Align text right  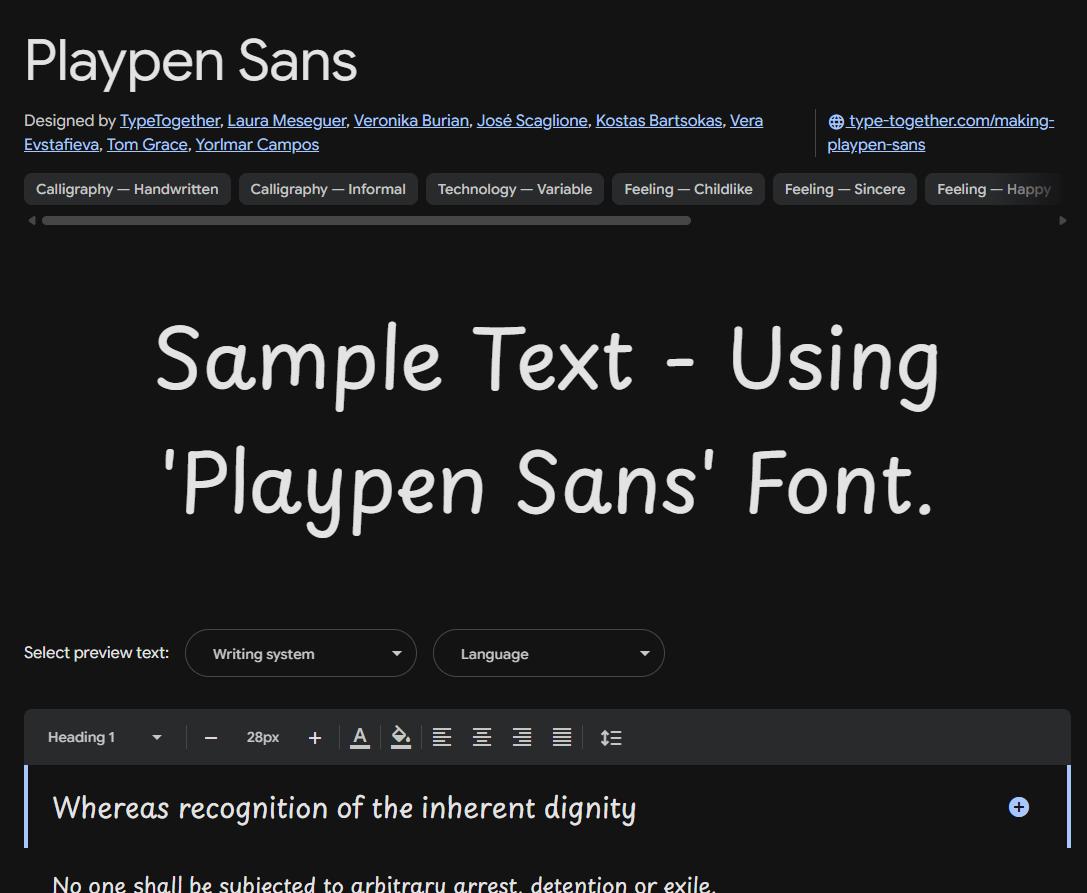pyautogui.click(x=522, y=737)
